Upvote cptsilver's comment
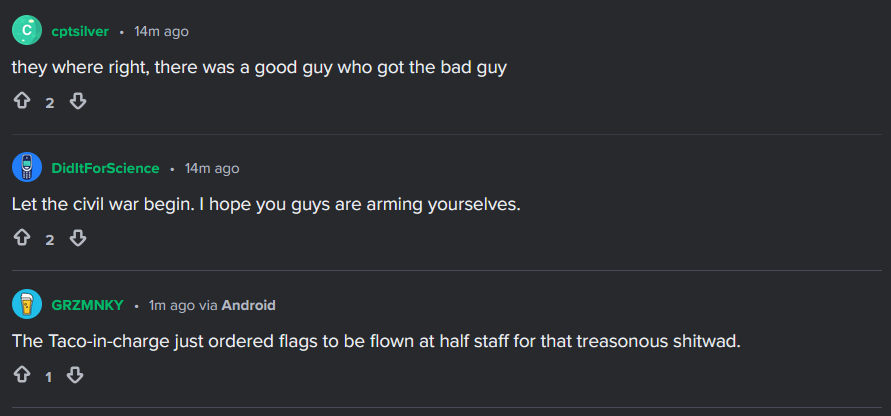This screenshot has width=891, height=416. tap(21, 102)
